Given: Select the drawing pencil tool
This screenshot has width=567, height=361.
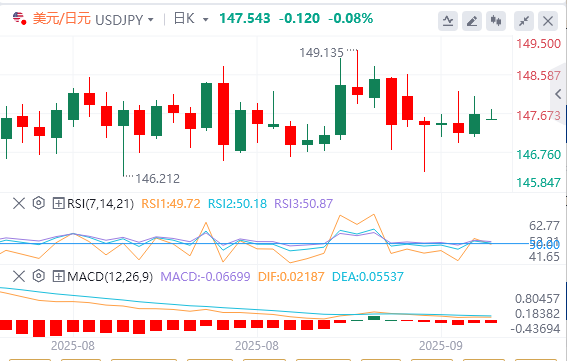Looking at the screenshot, I should coord(472,21).
